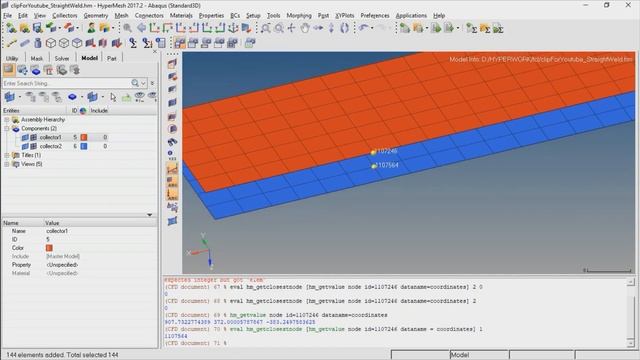Click the Color value swatch in entity editor
640x360 pixels.
[49, 248]
